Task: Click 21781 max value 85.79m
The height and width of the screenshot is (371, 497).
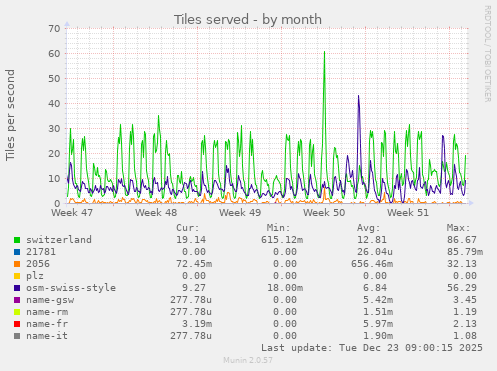Action: tap(465, 252)
